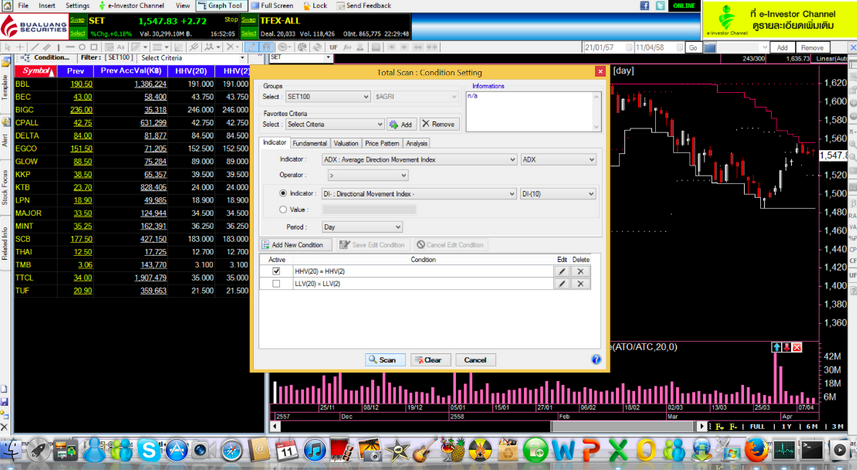Image resolution: width=857 pixels, height=470 pixels.
Task: Open App Store from the dock
Action: coord(177,451)
